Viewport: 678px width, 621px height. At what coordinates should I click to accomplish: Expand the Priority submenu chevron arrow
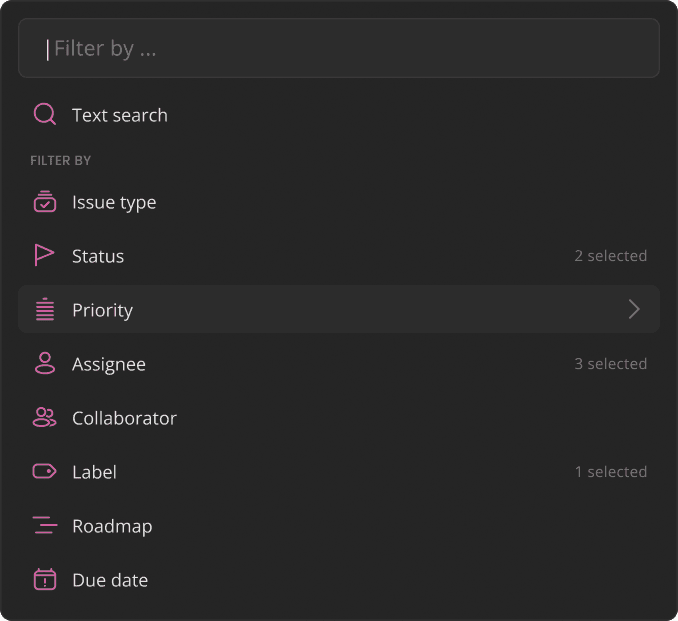tap(633, 310)
